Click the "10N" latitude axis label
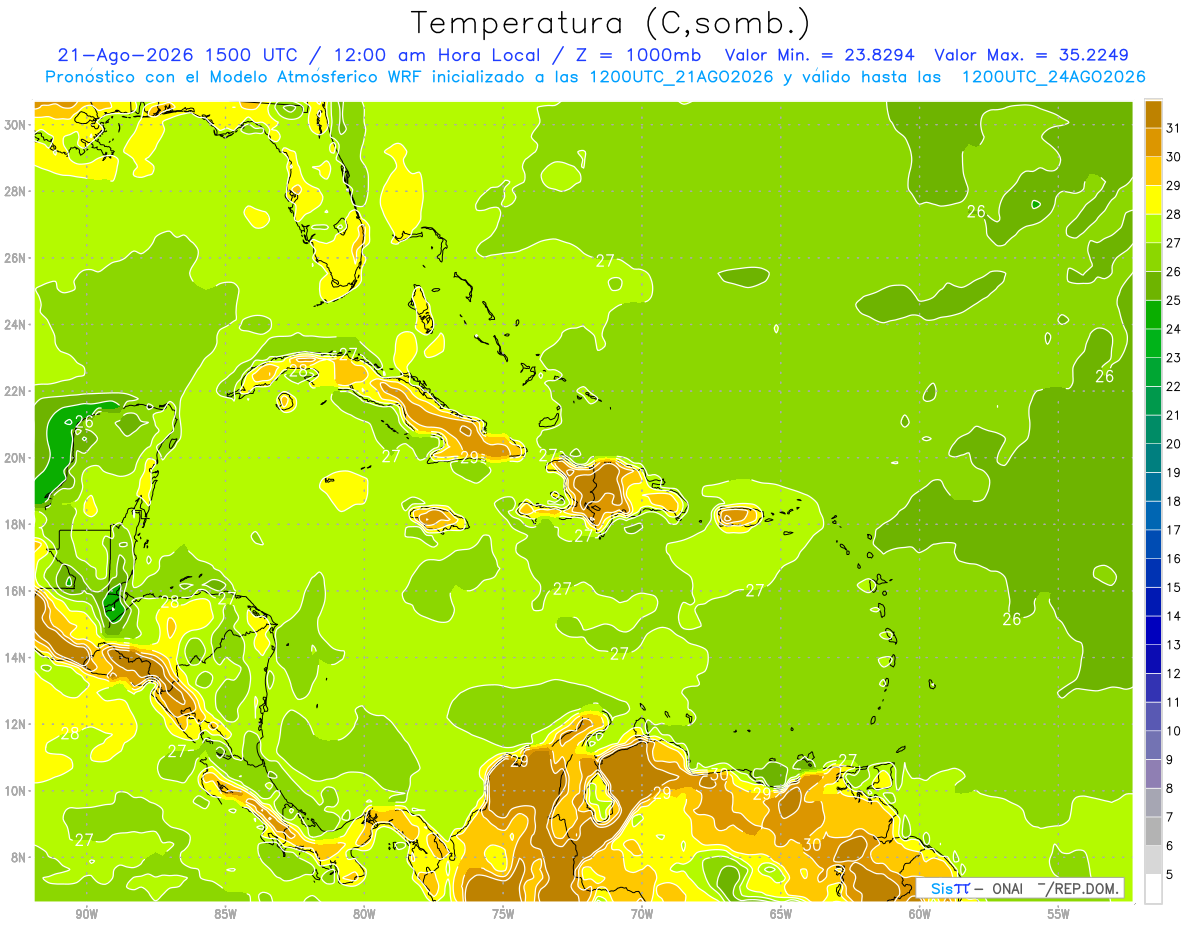This screenshot has width=1200, height=927. pos(16,791)
